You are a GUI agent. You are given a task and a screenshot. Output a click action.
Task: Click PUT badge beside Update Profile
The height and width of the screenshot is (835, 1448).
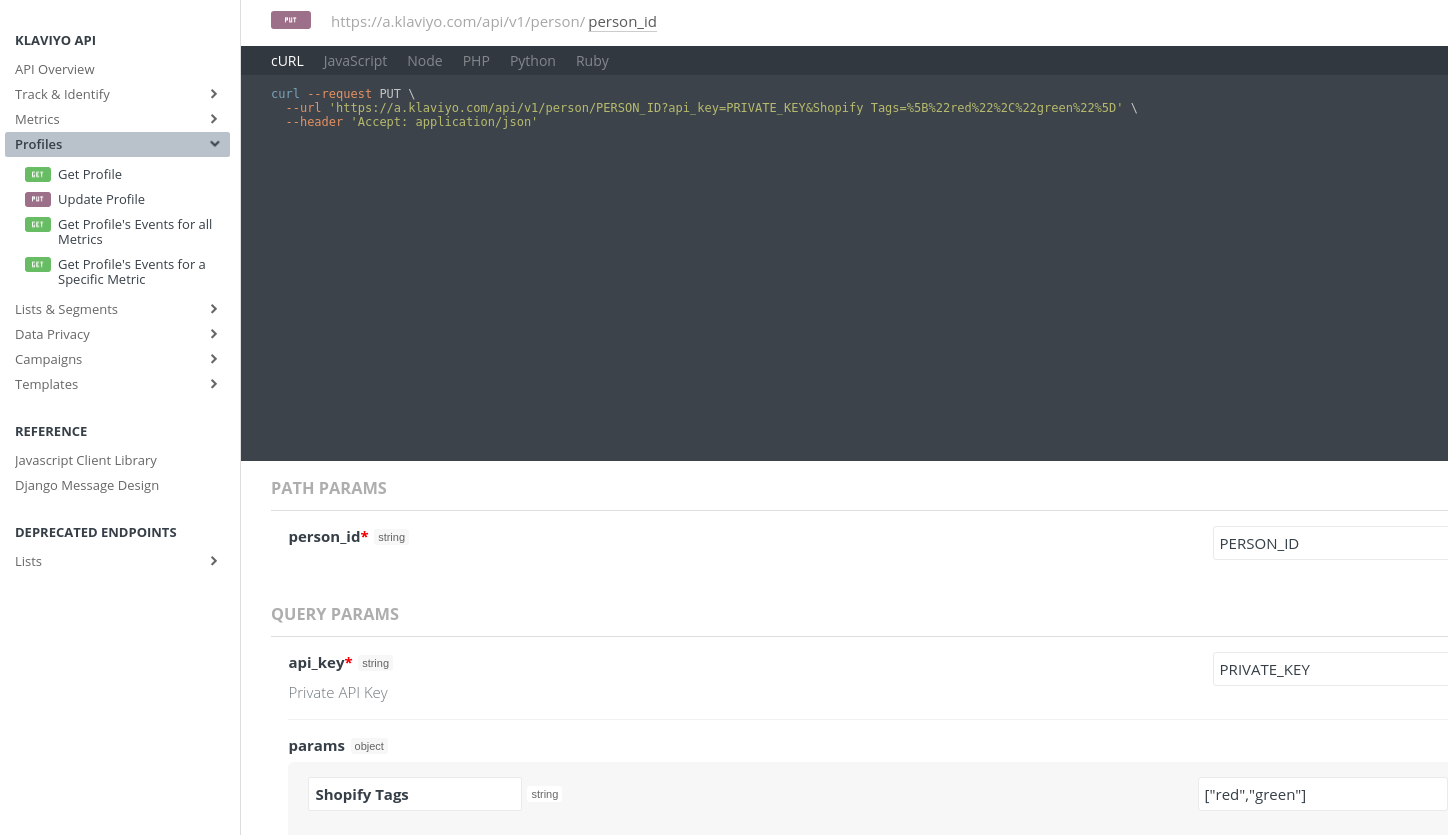(38, 199)
